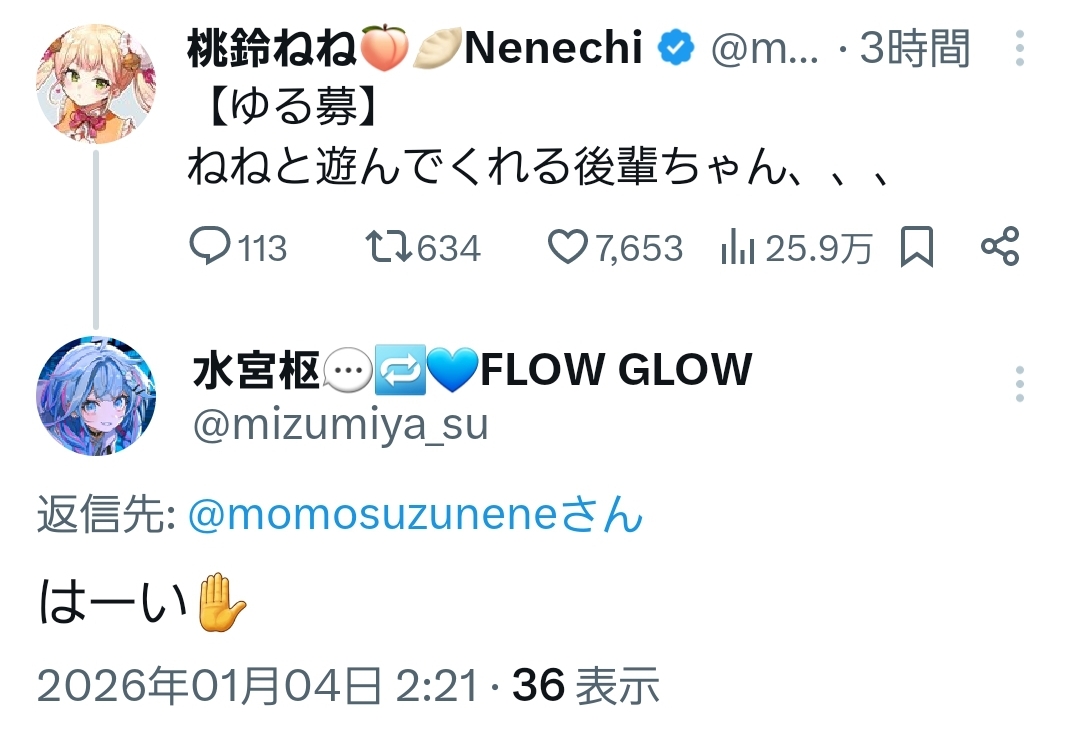Open the view analytics bar chart icon
Screen dimensions: 1080x734
[737, 247]
